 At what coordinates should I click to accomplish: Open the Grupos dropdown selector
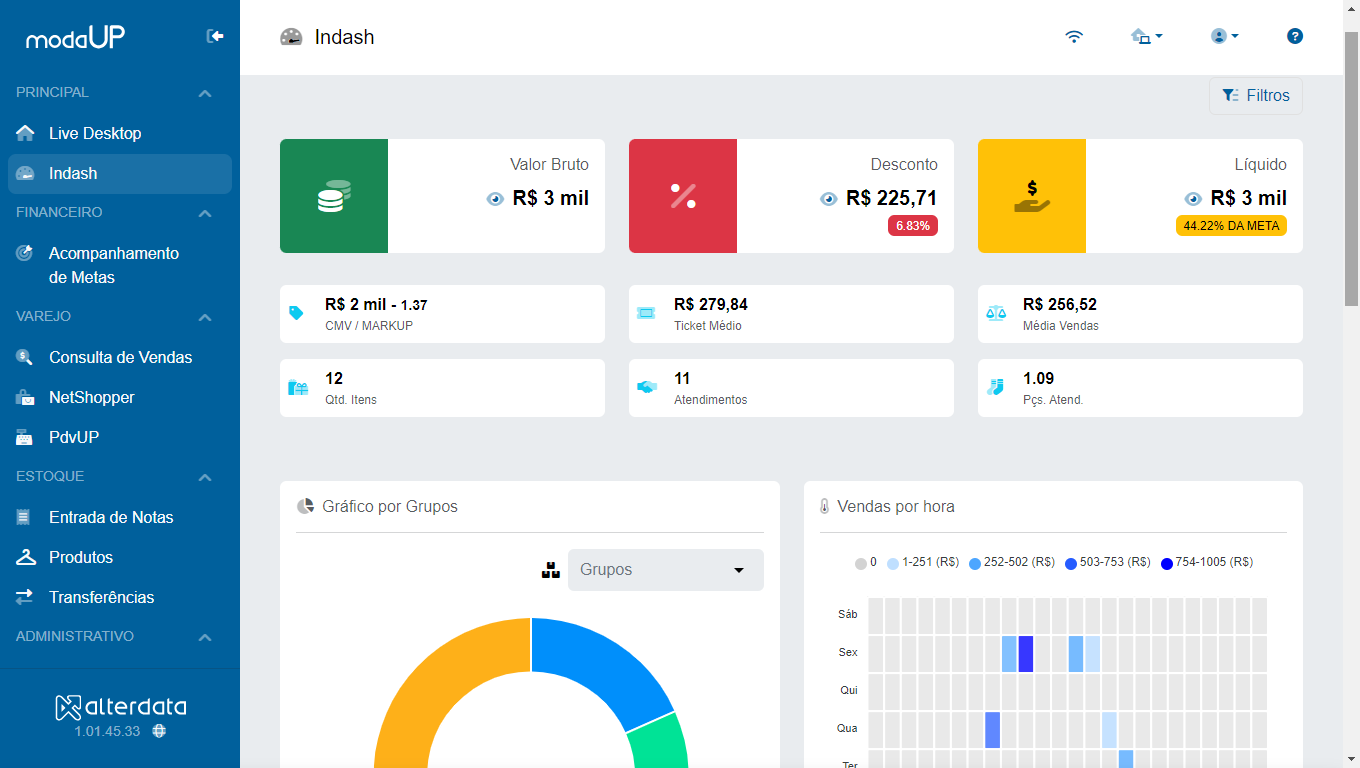(666, 570)
